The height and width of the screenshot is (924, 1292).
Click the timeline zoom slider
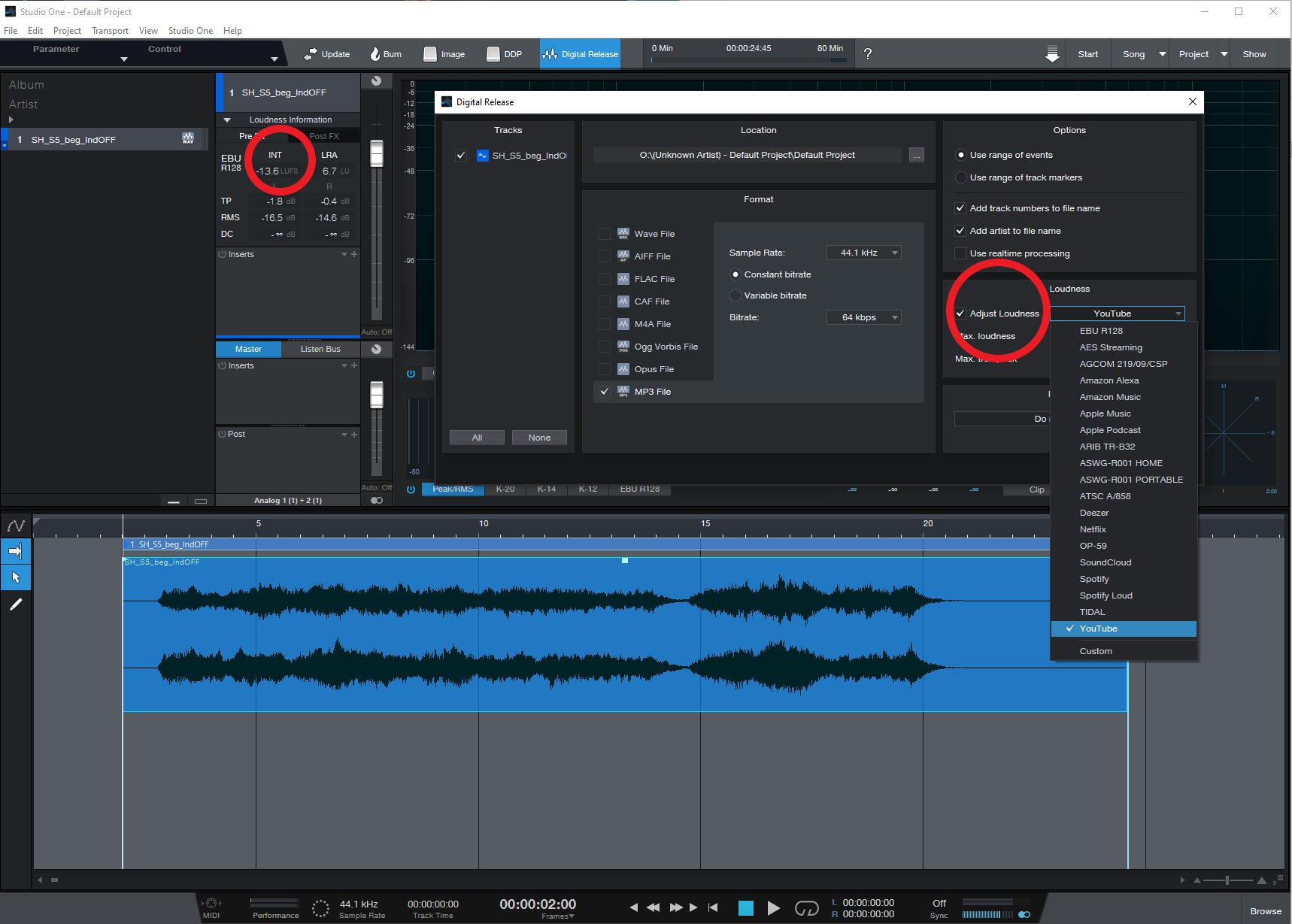point(1227,880)
